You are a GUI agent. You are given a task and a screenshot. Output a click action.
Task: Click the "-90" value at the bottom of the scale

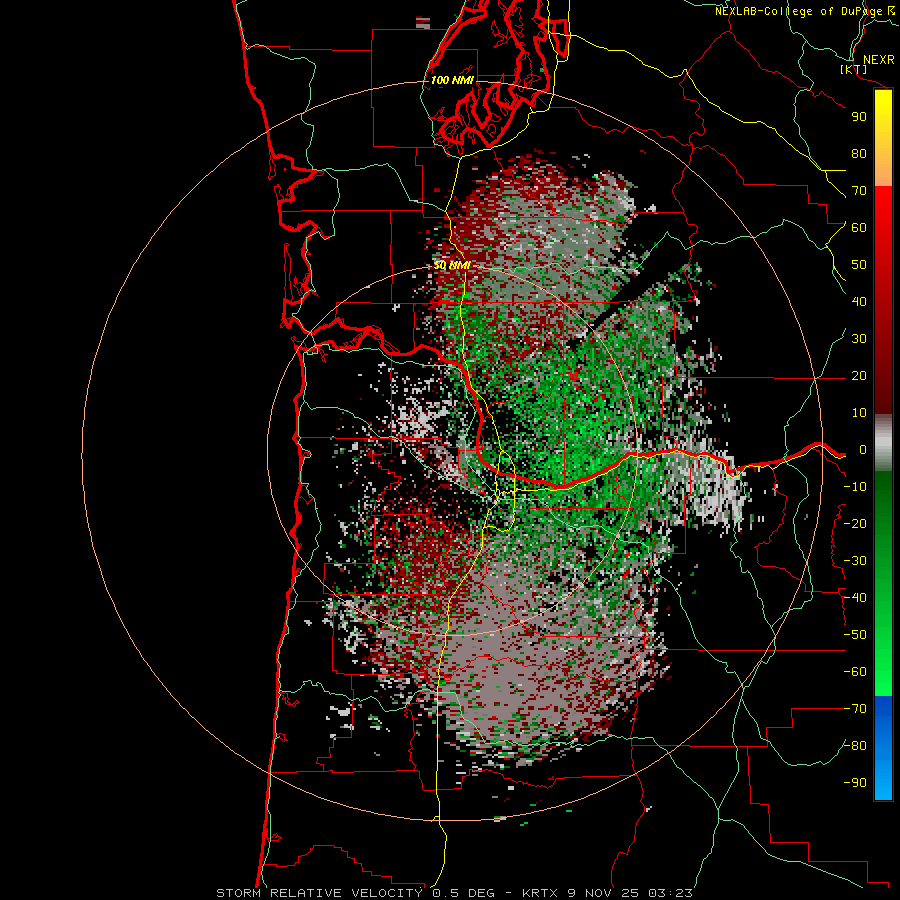click(x=855, y=783)
